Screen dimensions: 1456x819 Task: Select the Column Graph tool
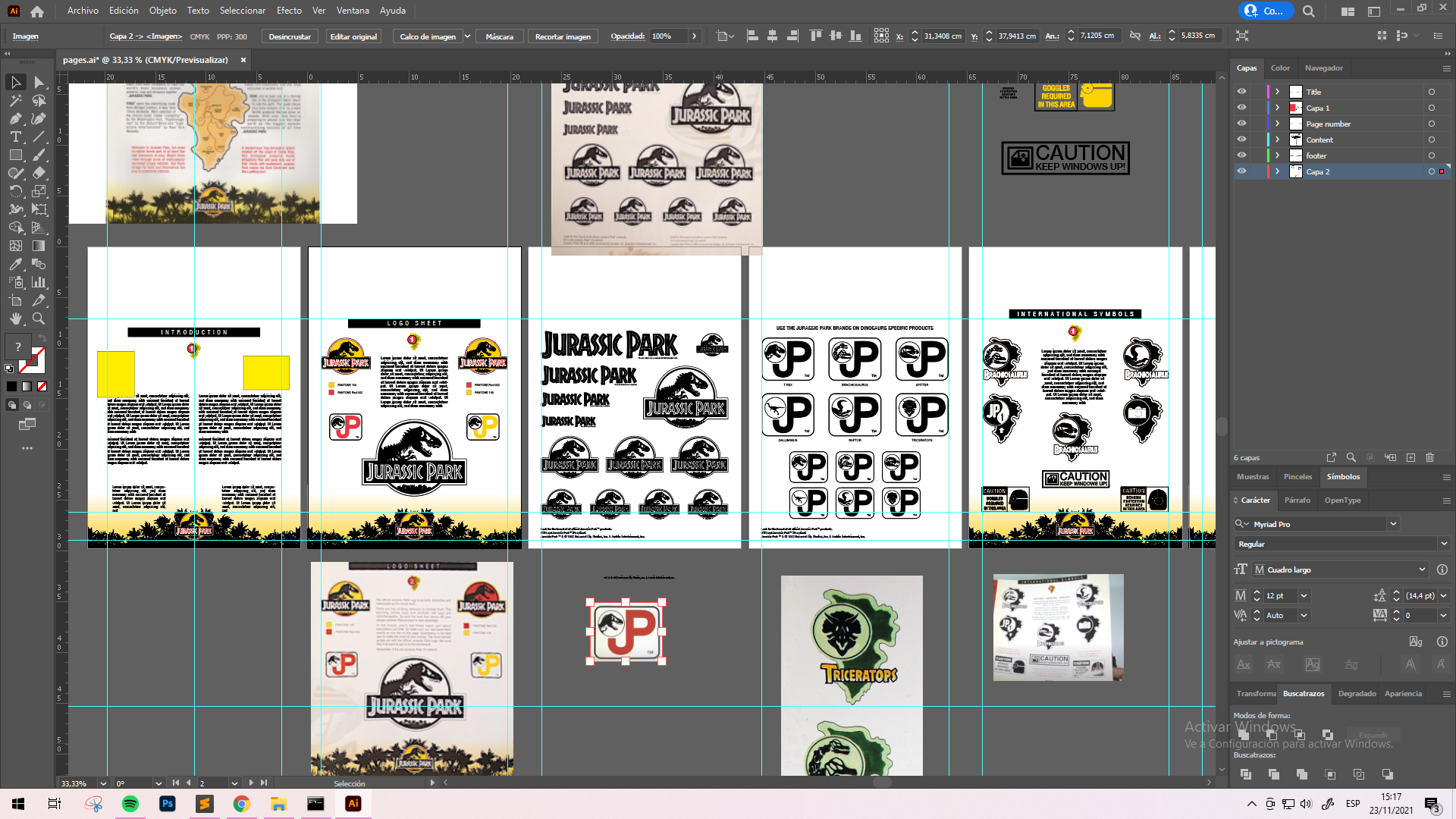(39, 282)
